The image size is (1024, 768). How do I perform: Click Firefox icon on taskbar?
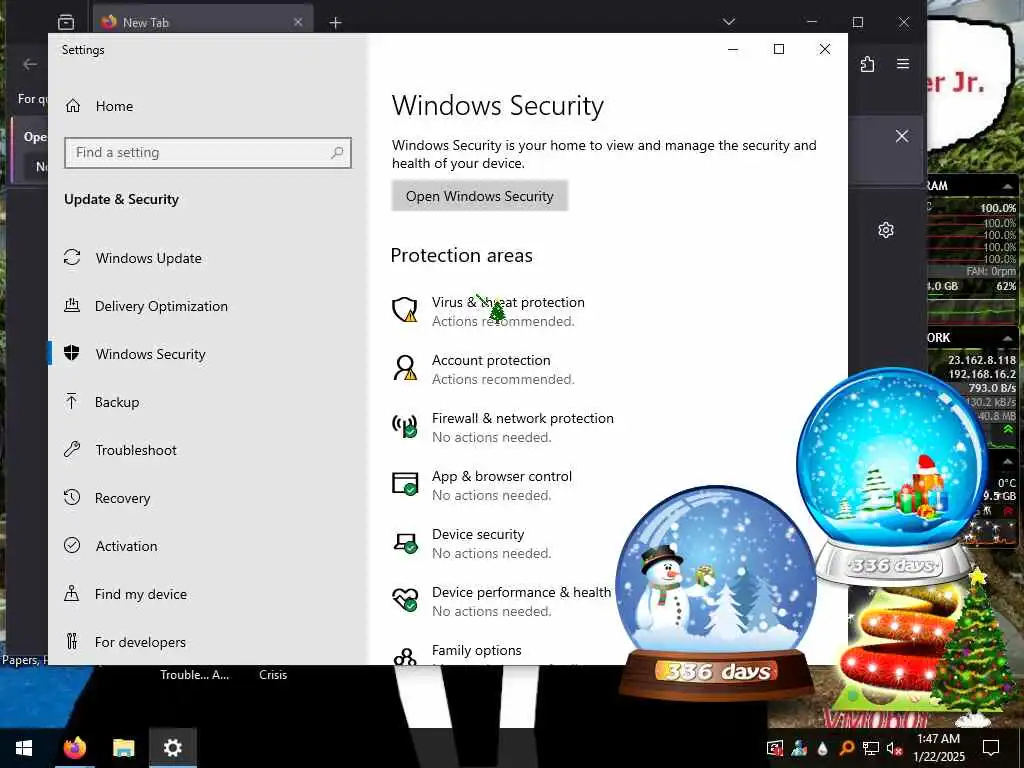(74, 748)
